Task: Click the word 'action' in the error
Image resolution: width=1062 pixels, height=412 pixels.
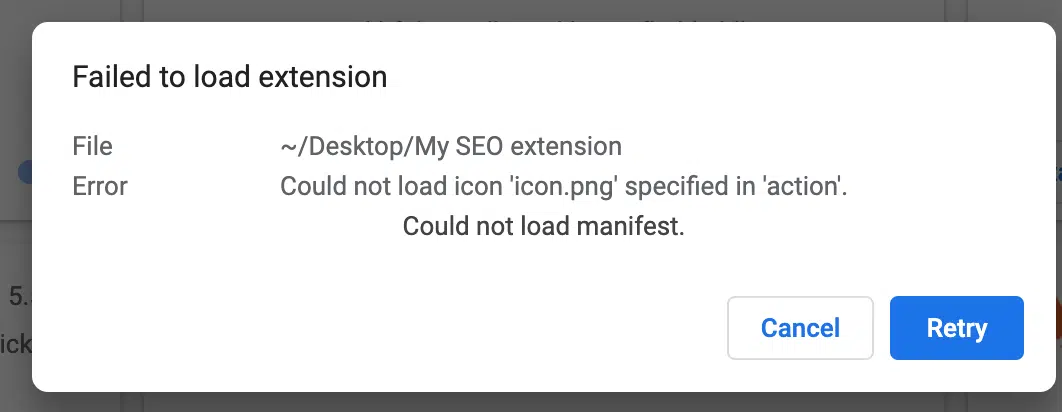Action: coord(808,186)
